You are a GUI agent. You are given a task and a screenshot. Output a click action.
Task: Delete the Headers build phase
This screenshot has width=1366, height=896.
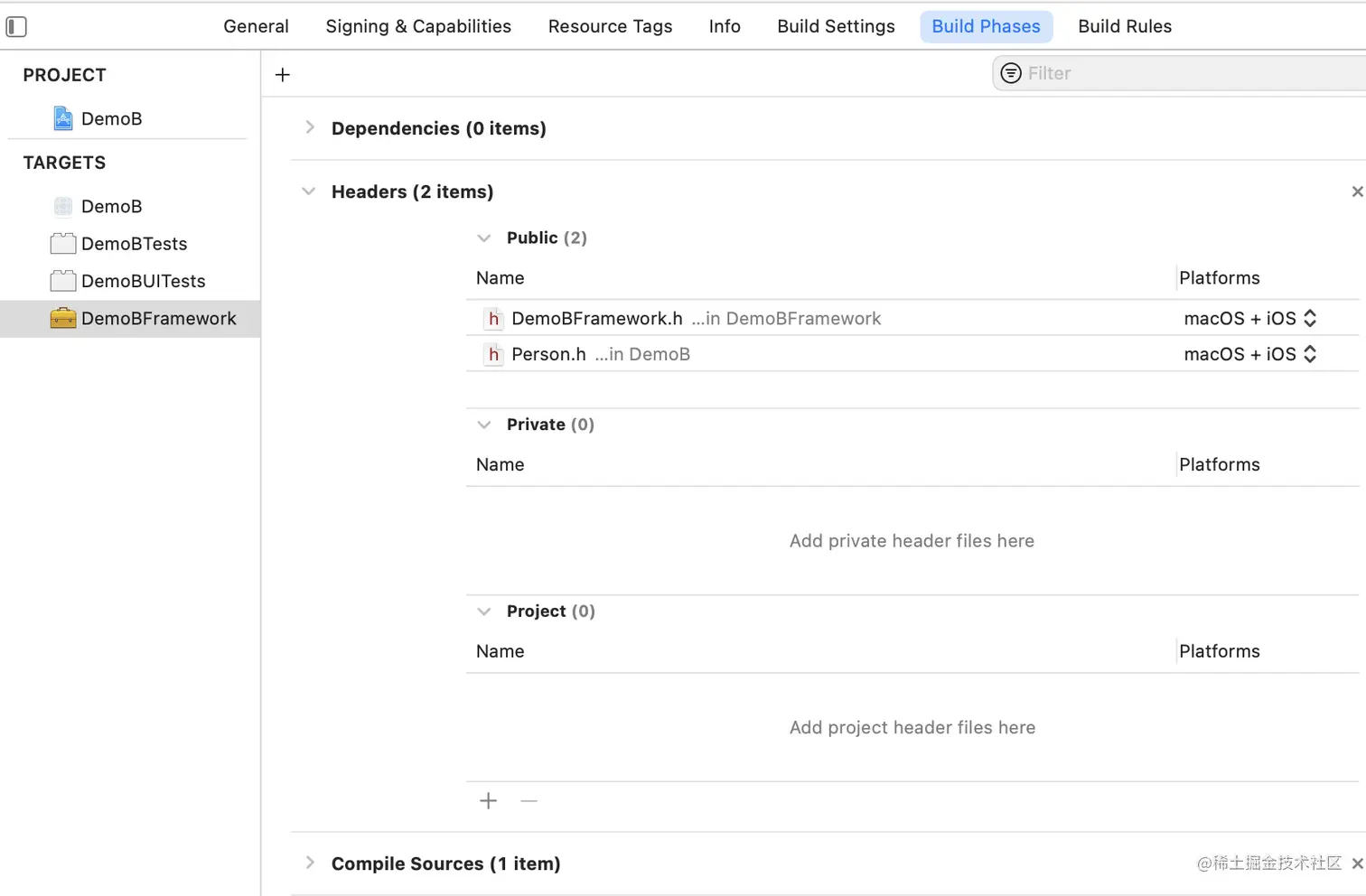tap(1356, 191)
